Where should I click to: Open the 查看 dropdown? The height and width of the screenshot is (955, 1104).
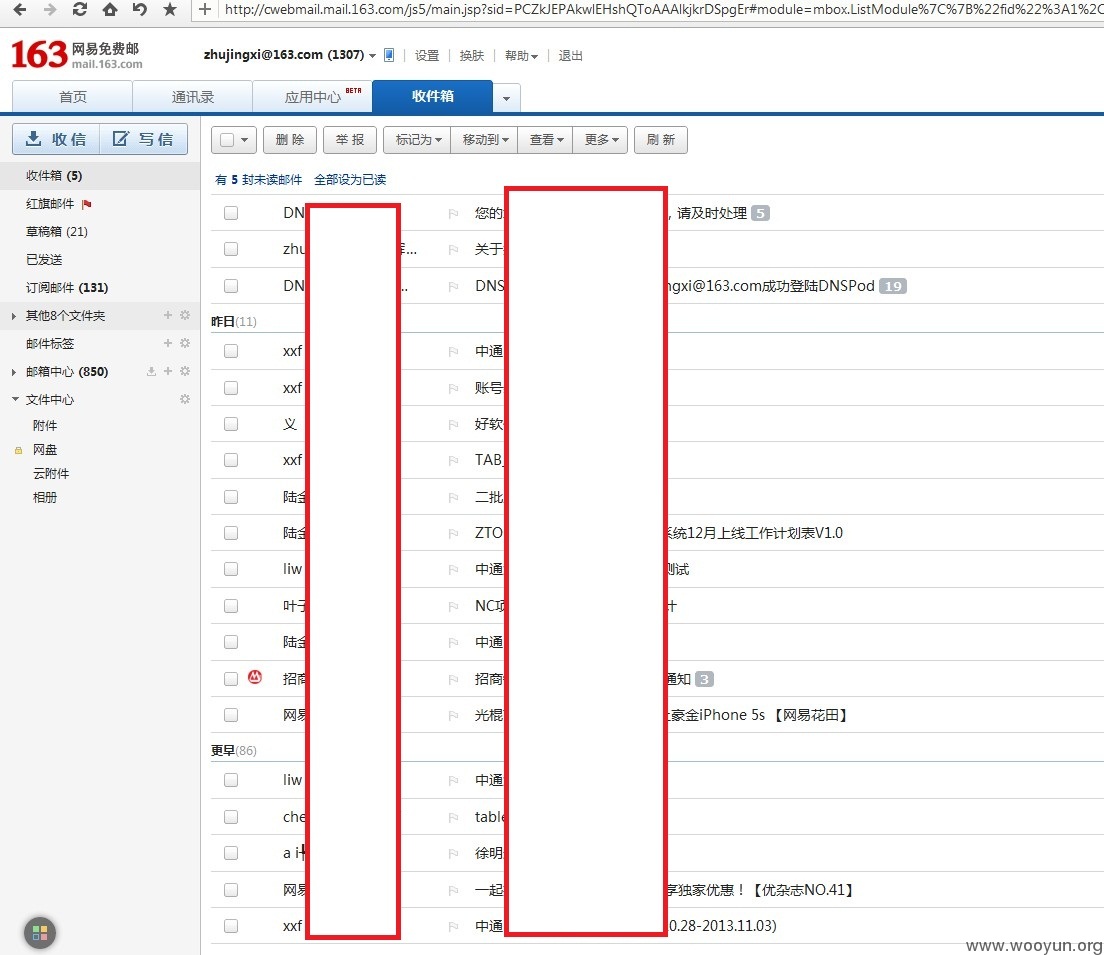click(546, 140)
